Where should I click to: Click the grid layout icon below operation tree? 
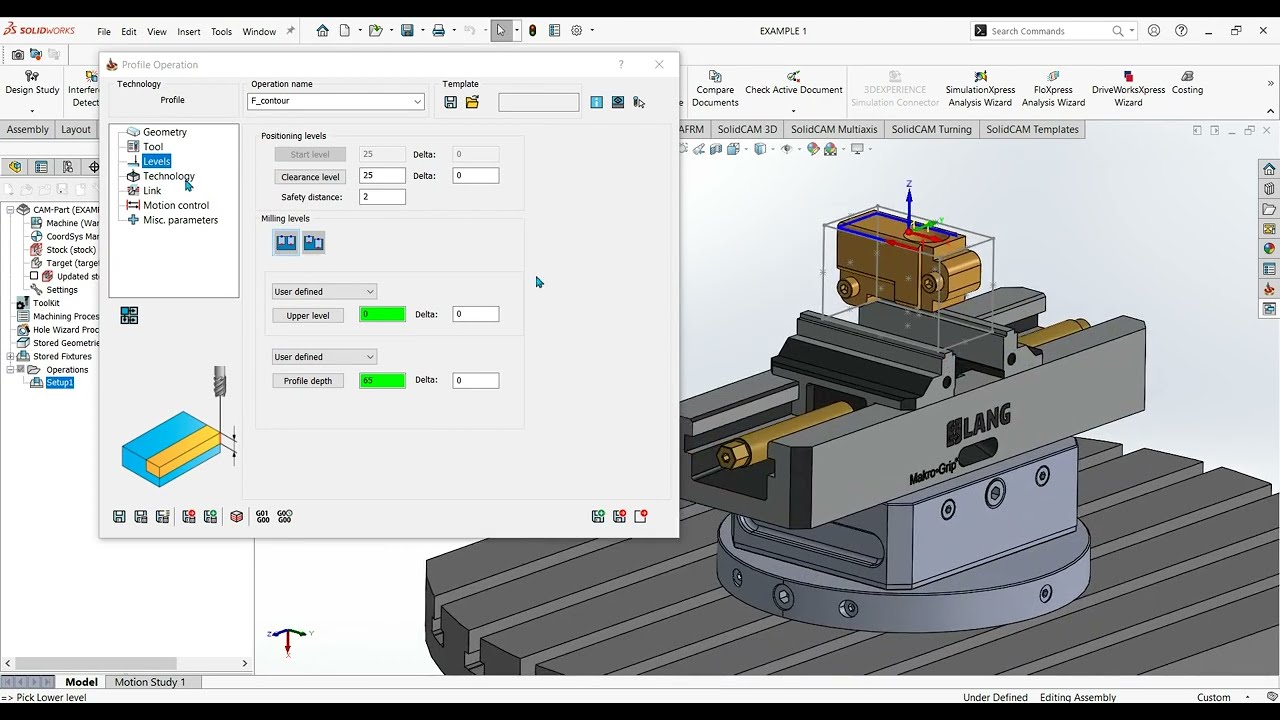(x=129, y=315)
